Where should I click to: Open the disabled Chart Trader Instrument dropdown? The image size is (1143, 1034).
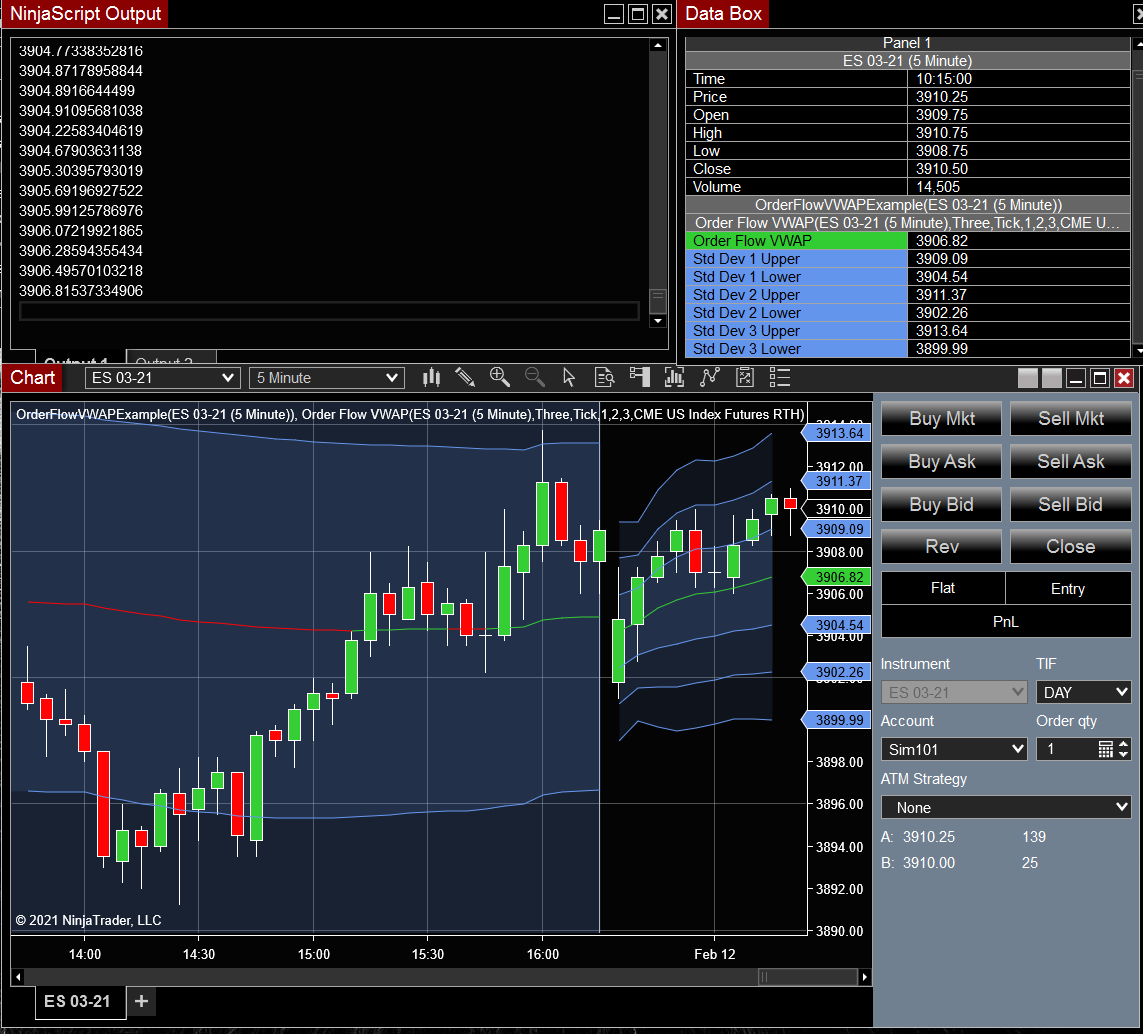[x=953, y=692]
